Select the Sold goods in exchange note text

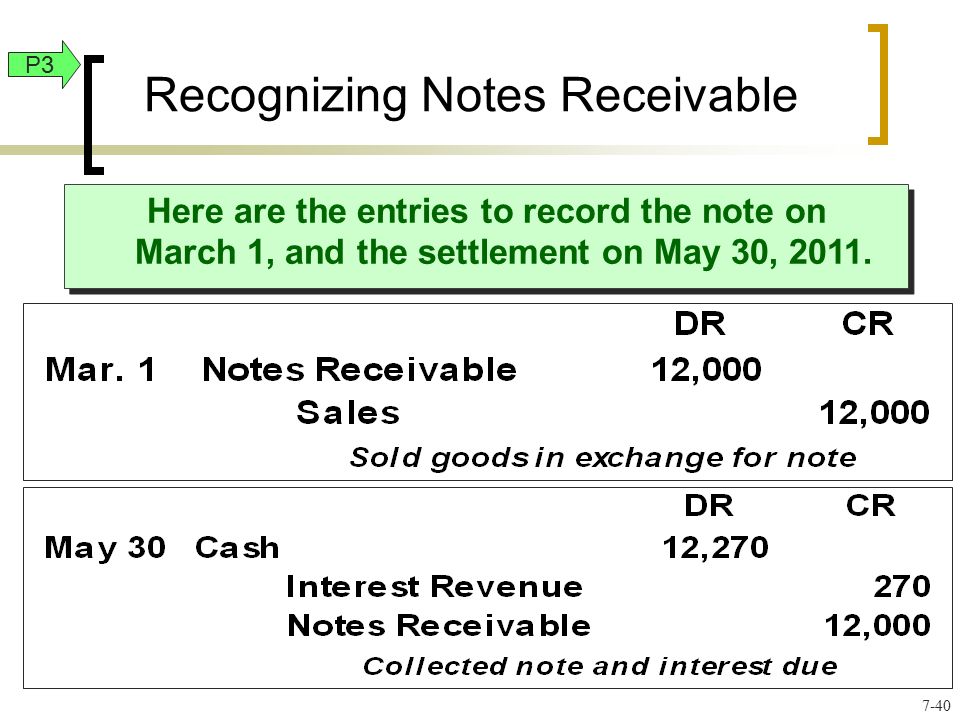tap(602, 457)
